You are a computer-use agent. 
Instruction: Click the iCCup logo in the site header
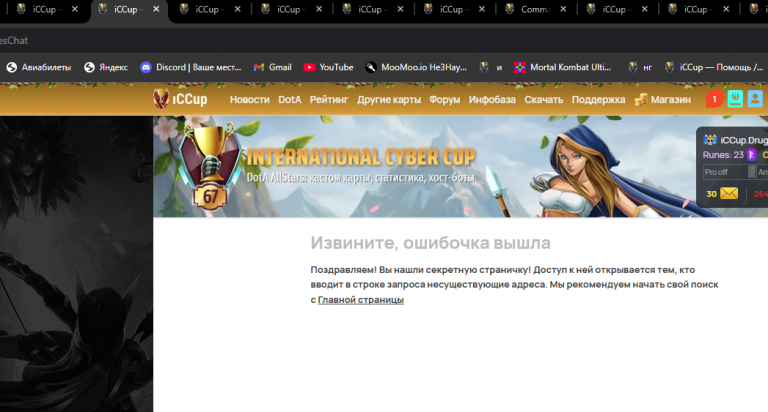tap(180, 99)
